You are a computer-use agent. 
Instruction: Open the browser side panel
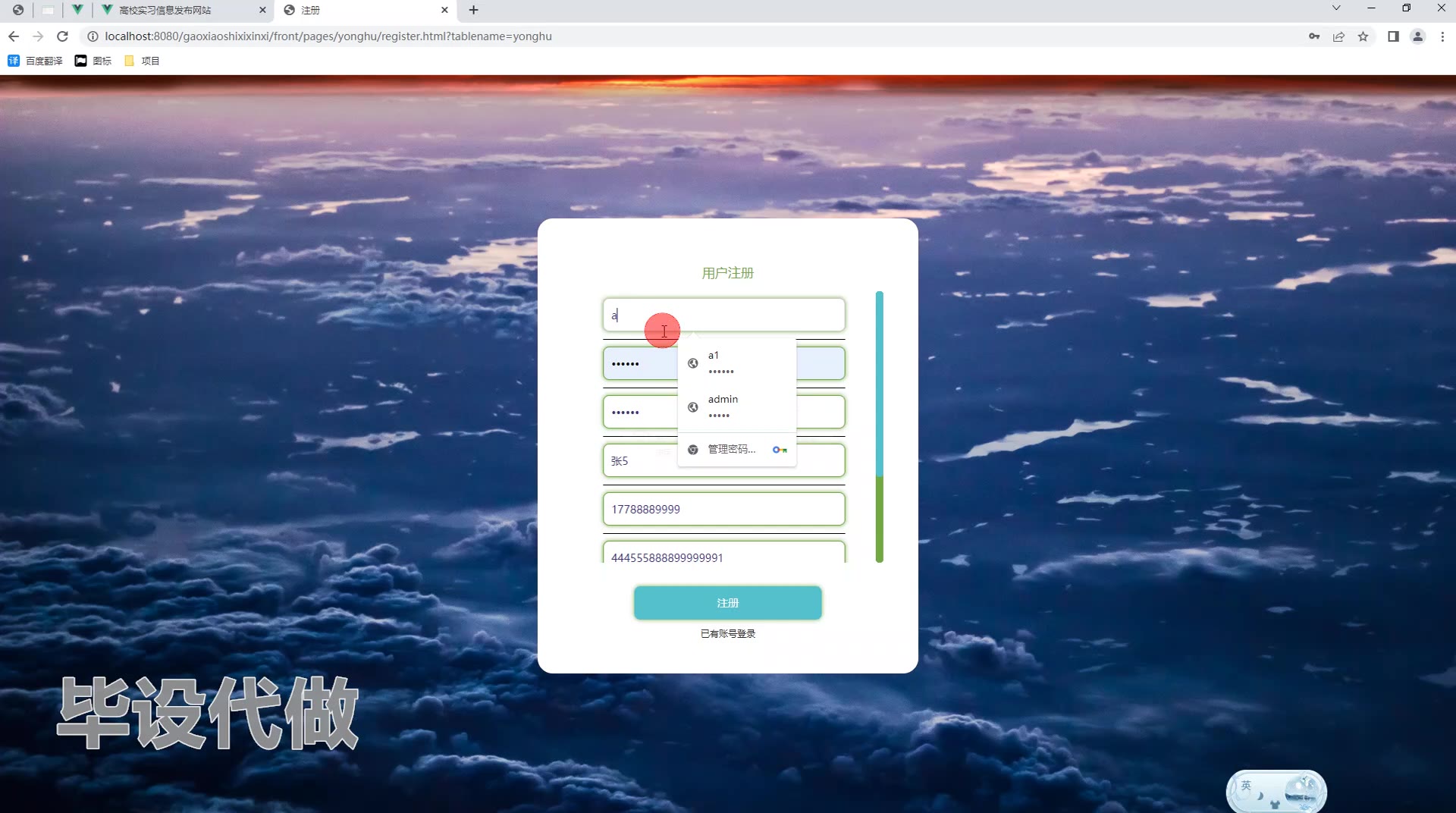click(1393, 36)
